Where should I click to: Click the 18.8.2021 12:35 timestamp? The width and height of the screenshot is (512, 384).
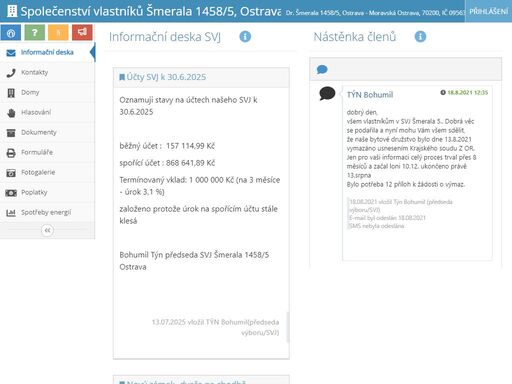(467, 92)
